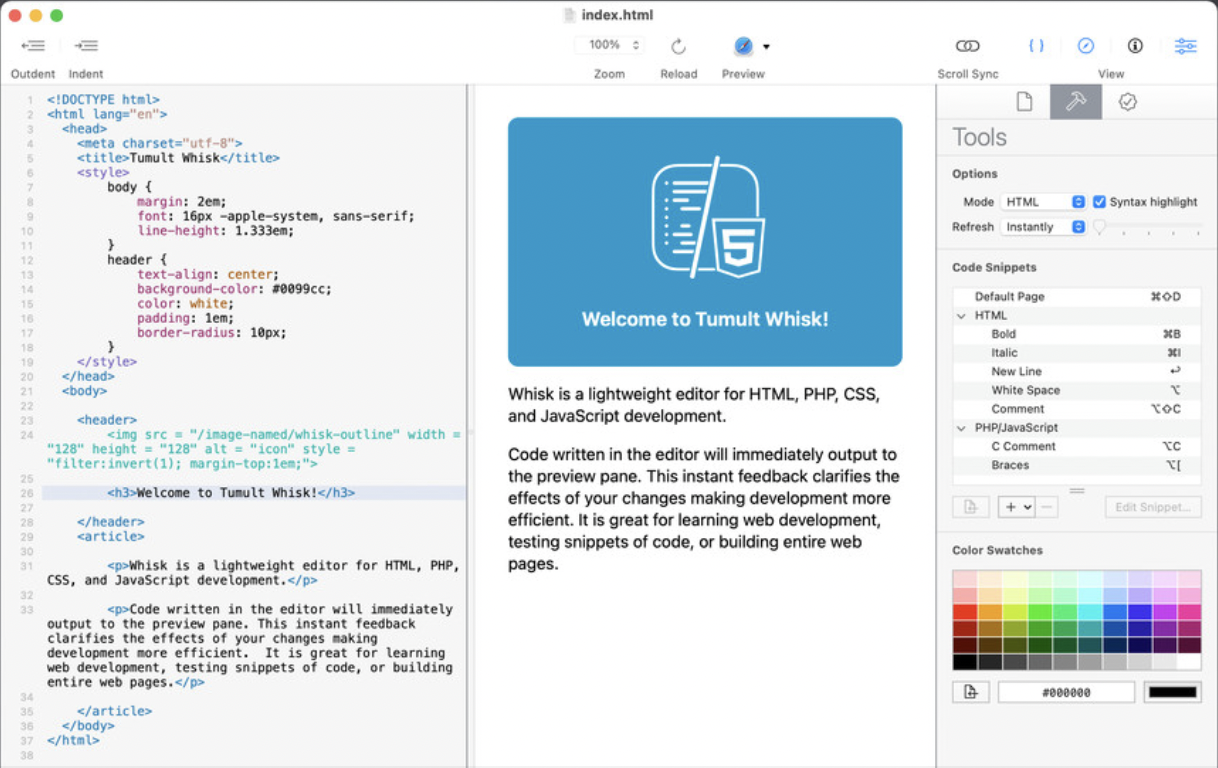Image resolution: width=1218 pixels, height=768 pixels.
Task: Open the Mode dropdown showing HTML
Action: pyautogui.click(x=1042, y=201)
